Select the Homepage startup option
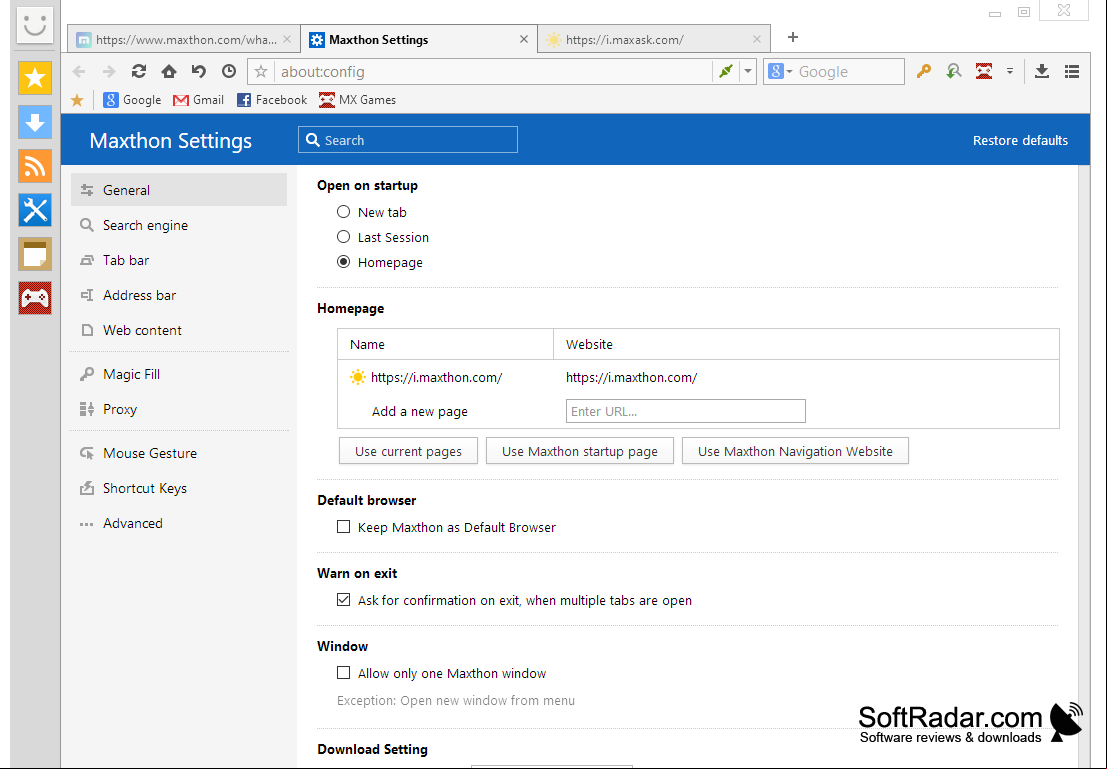This screenshot has height=769, width=1107. tap(344, 262)
